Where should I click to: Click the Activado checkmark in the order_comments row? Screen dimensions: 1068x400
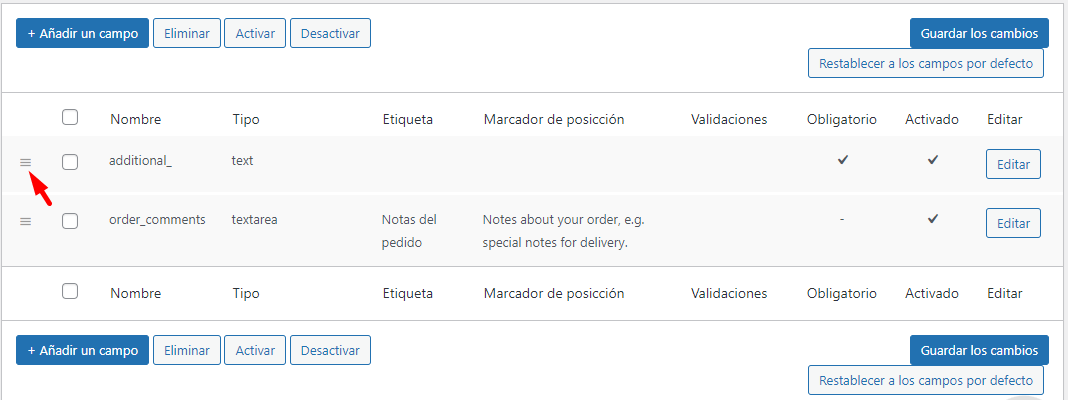[932, 219]
